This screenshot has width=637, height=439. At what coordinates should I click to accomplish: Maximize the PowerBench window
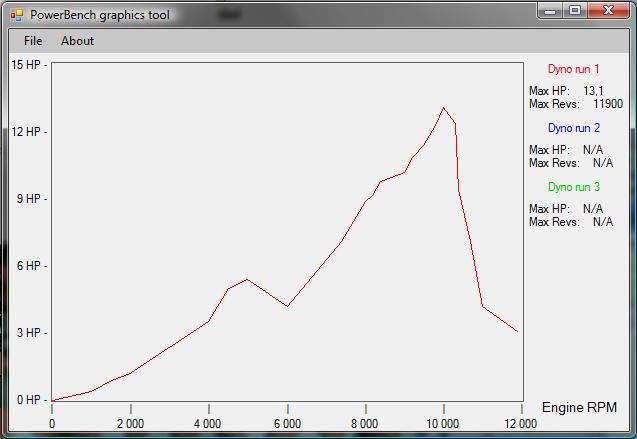(575, 10)
